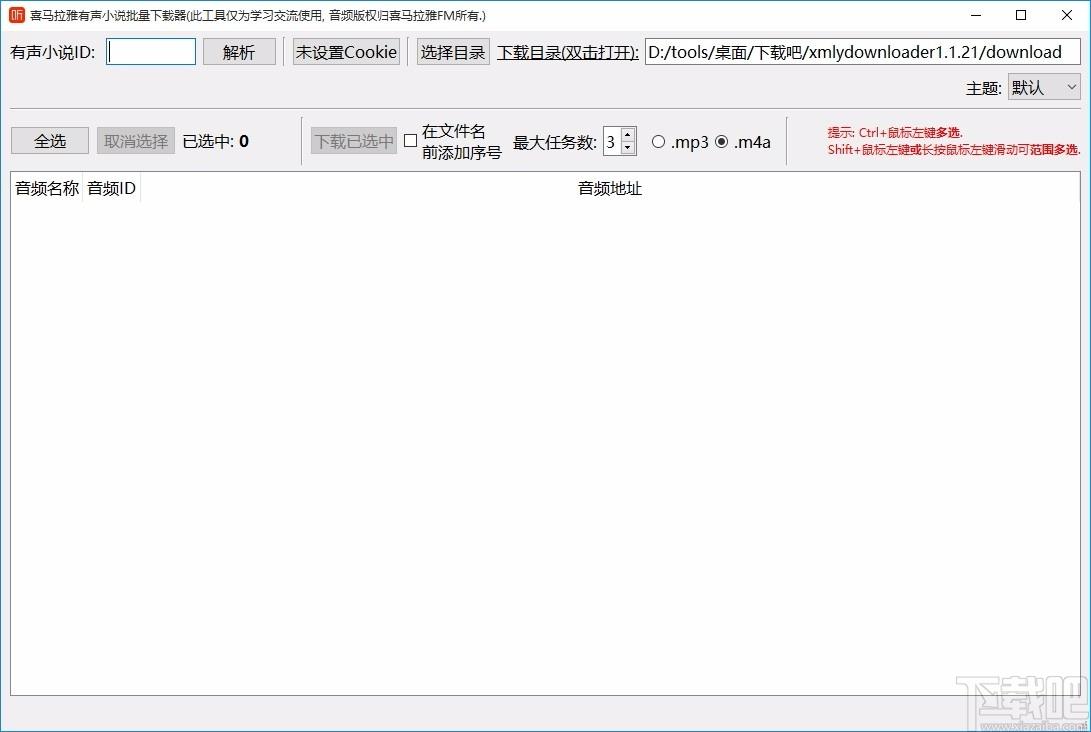
Task: Increase 最大任务数 with the up arrow
Action: tap(628, 136)
